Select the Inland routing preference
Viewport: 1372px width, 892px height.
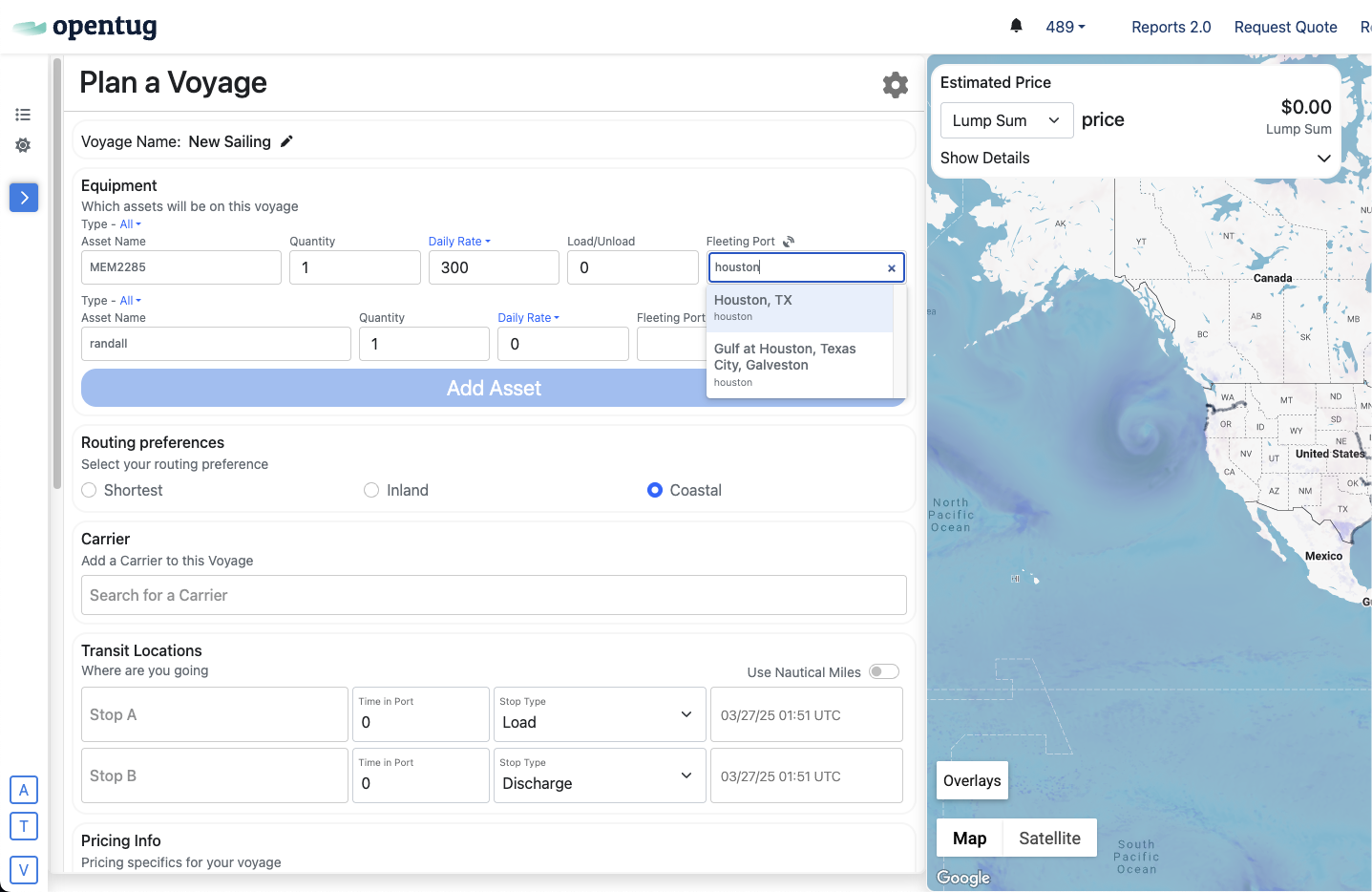pyautogui.click(x=371, y=490)
